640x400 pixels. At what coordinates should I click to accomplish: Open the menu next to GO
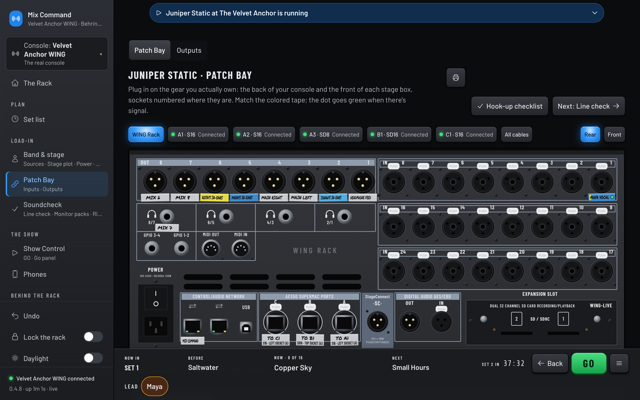click(x=619, y=363)
